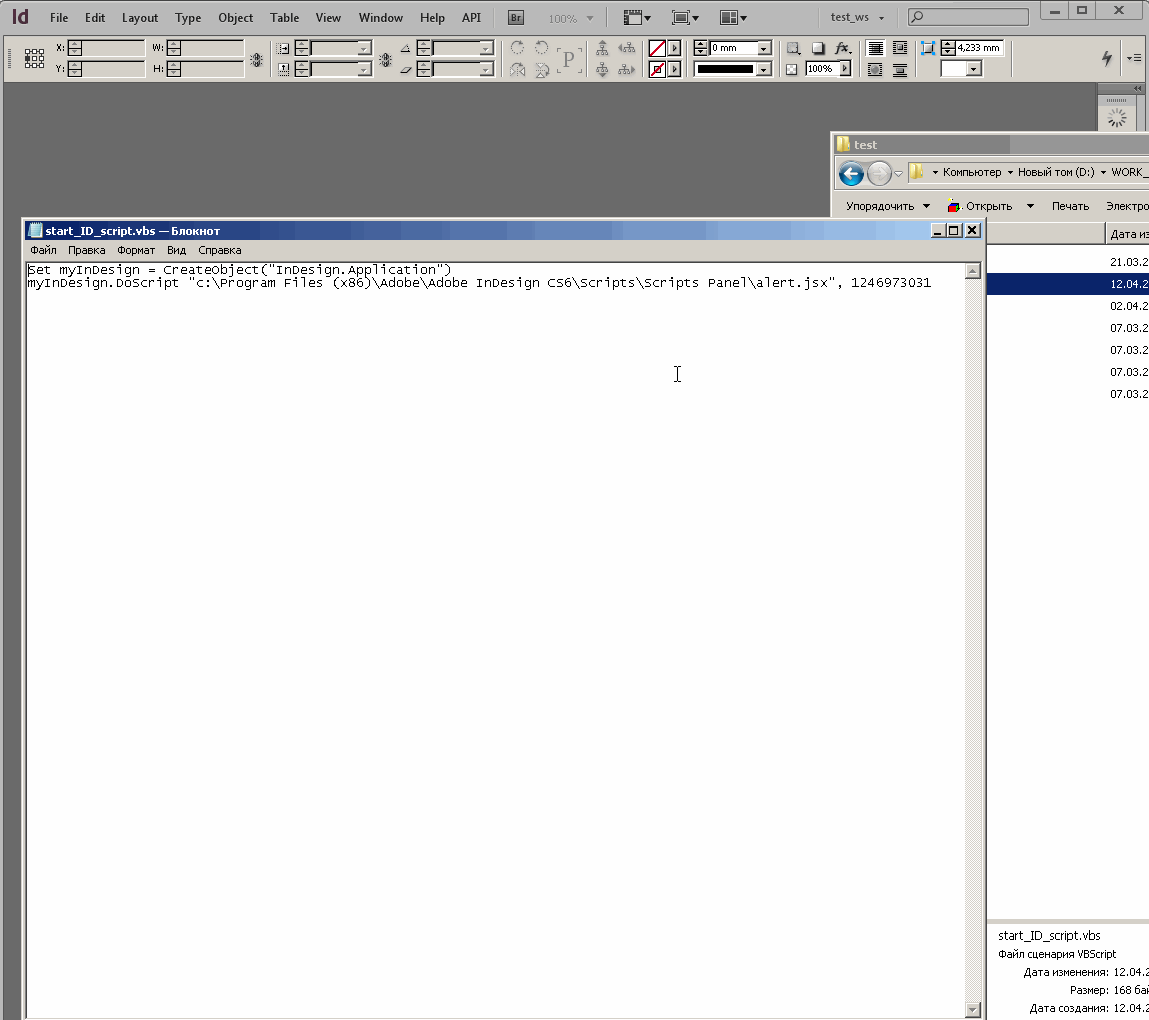The width and height of the screenshot is (1149, 1020).
Task: Click Печать in Explorer toolbar
Action: coord(1070,206)
